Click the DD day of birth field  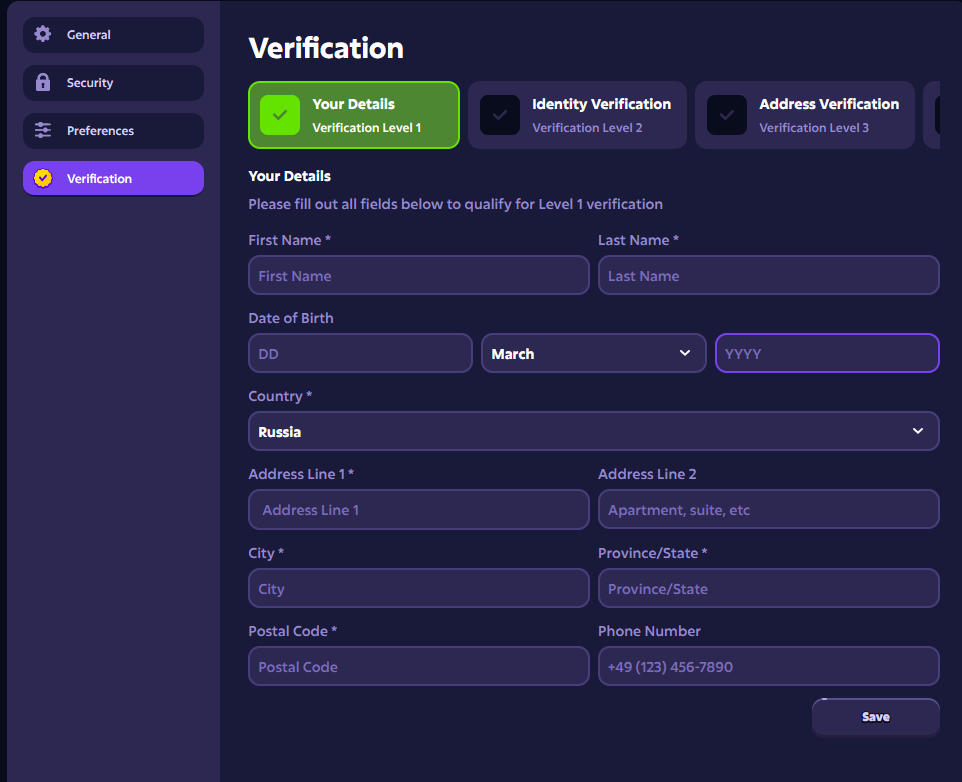[x=360, y=353]
